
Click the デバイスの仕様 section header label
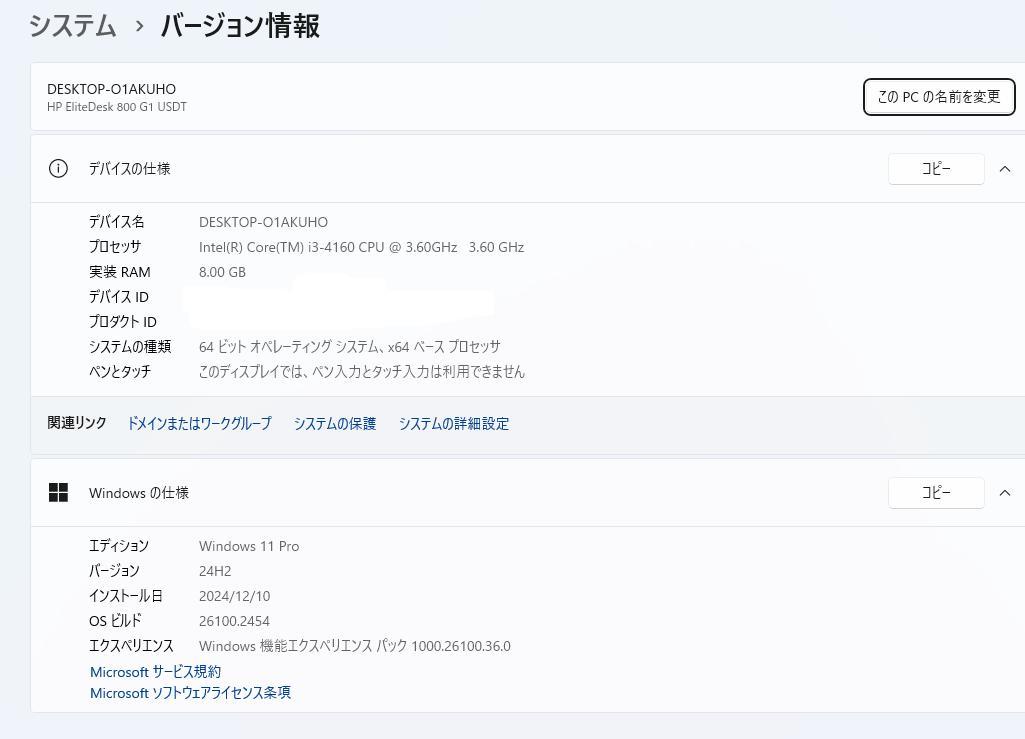tap(129, 169)
